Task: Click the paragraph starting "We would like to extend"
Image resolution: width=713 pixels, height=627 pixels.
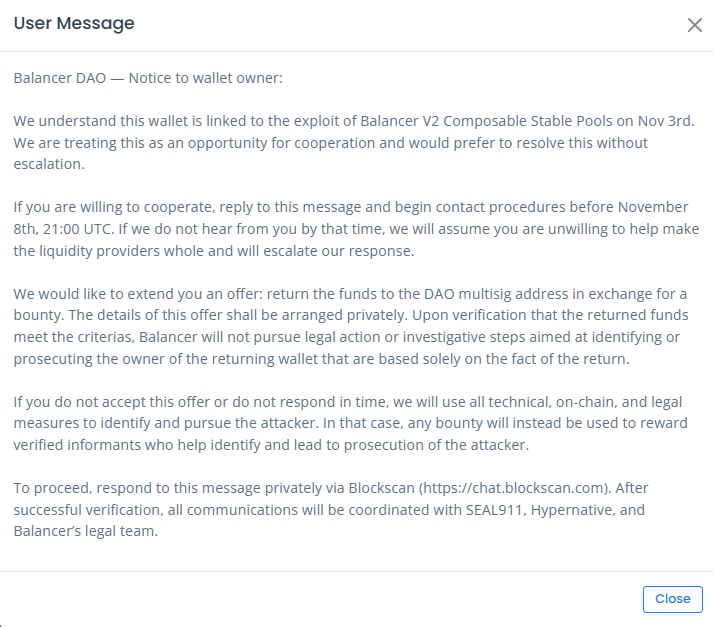Action: coord(350,325)
